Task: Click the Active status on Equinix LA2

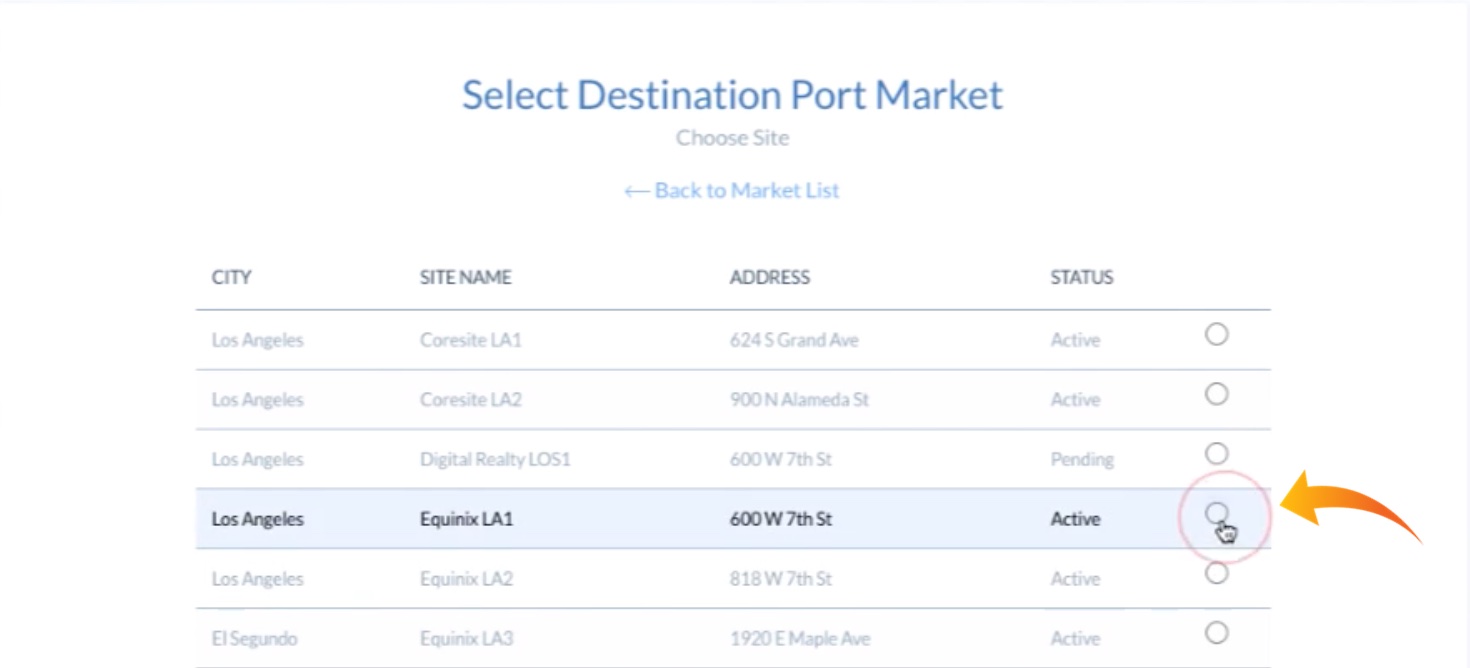Action: coord(1077,578)
